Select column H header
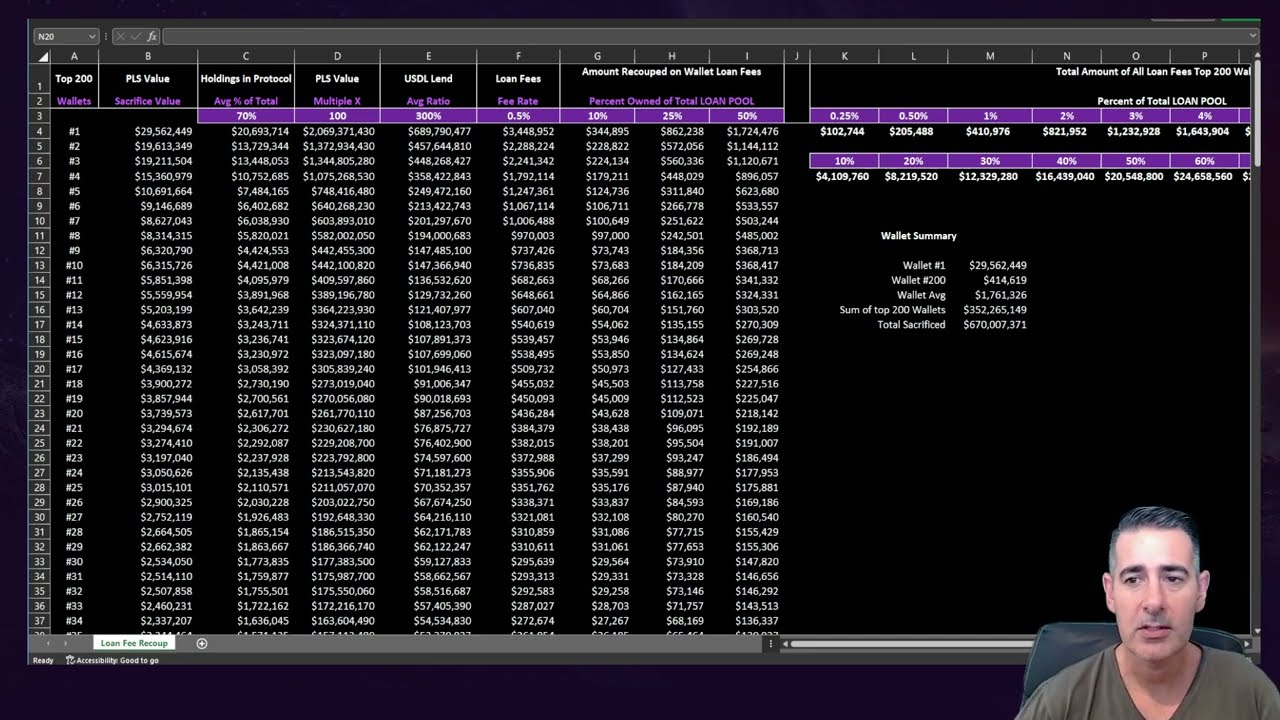 672,56
